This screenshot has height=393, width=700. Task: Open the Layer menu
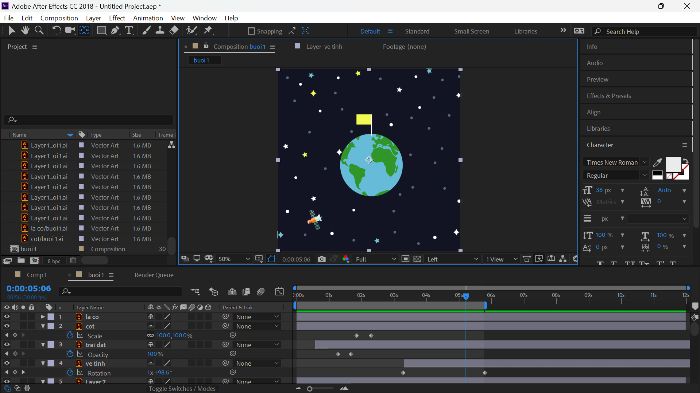(x=93, y=18)
